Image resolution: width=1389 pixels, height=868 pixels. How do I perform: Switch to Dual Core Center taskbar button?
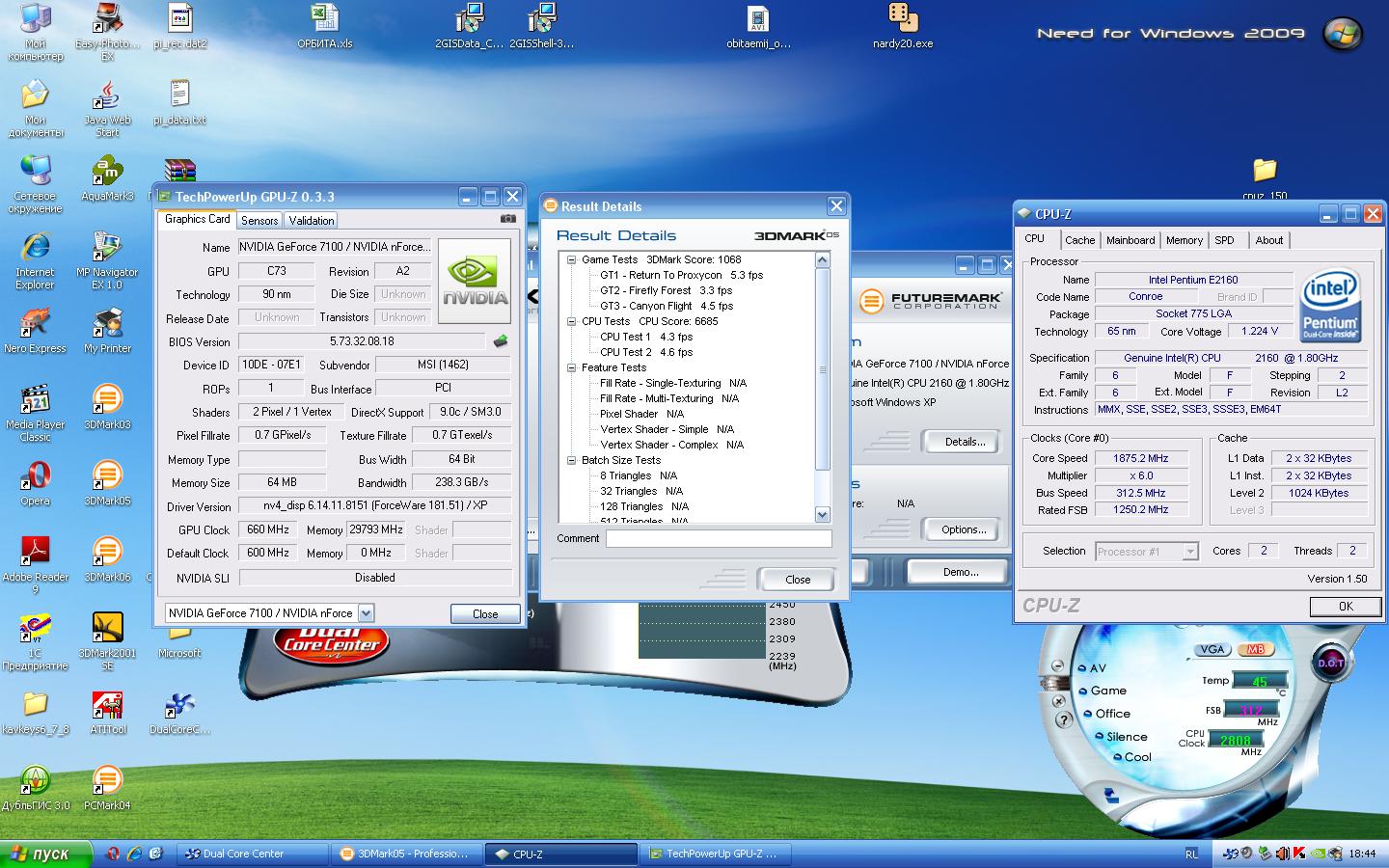pos(253,854)
